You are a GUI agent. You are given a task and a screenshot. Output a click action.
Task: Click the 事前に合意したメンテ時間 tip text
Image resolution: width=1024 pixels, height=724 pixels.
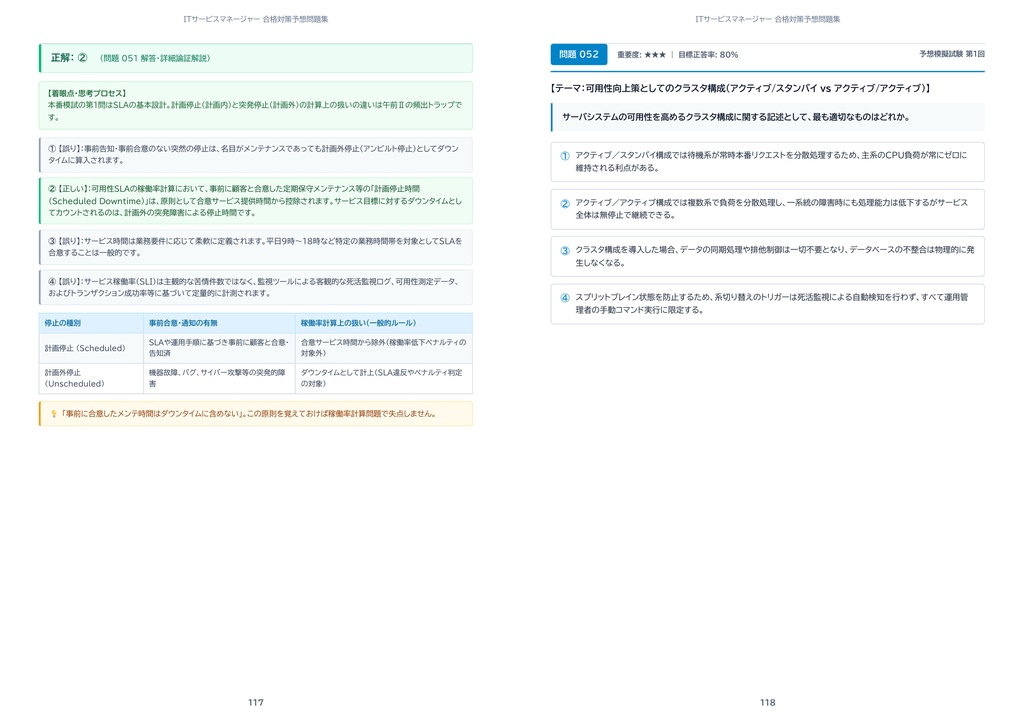pyautogui.click(x=248, y=414)
